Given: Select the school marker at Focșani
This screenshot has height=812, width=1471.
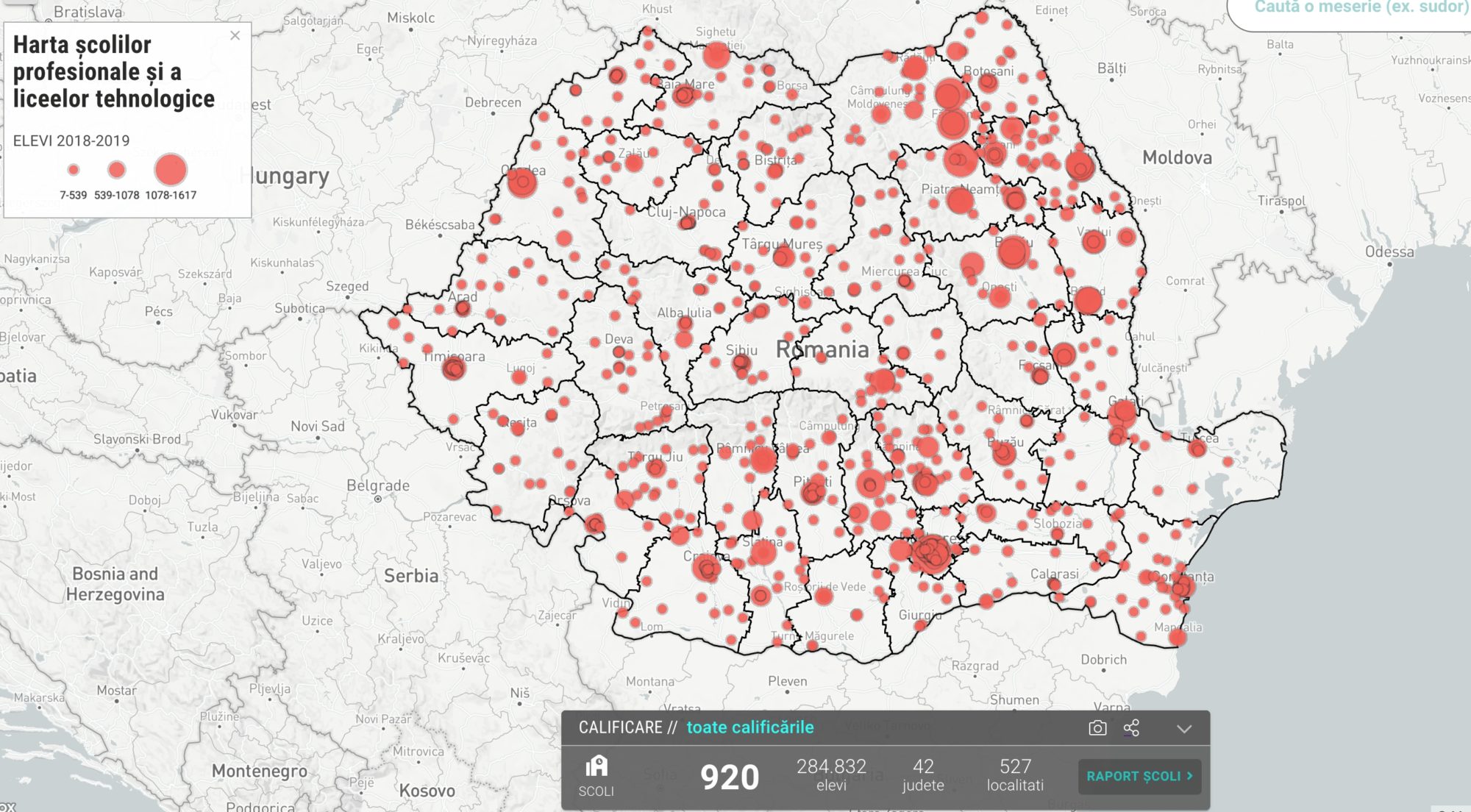Looking at the screenshot, I should tap(1040, 377).
